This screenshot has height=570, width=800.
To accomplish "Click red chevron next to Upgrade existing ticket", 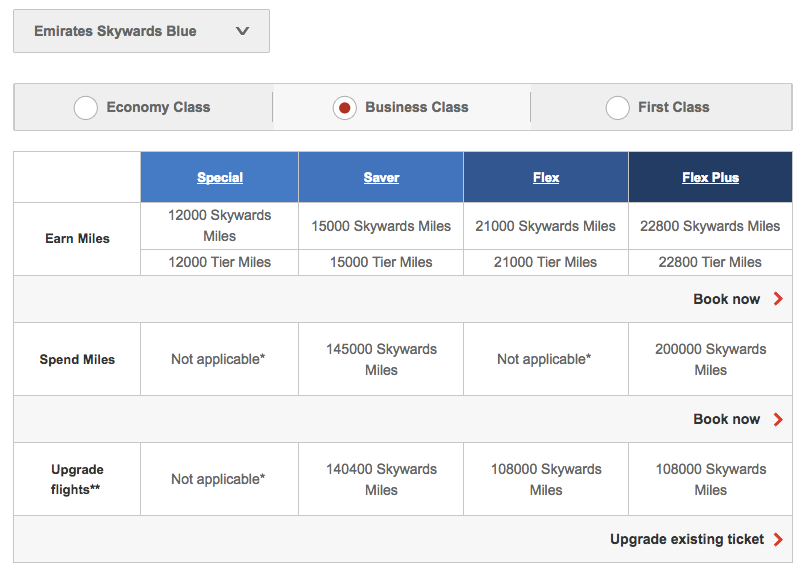I will (778, 539).
